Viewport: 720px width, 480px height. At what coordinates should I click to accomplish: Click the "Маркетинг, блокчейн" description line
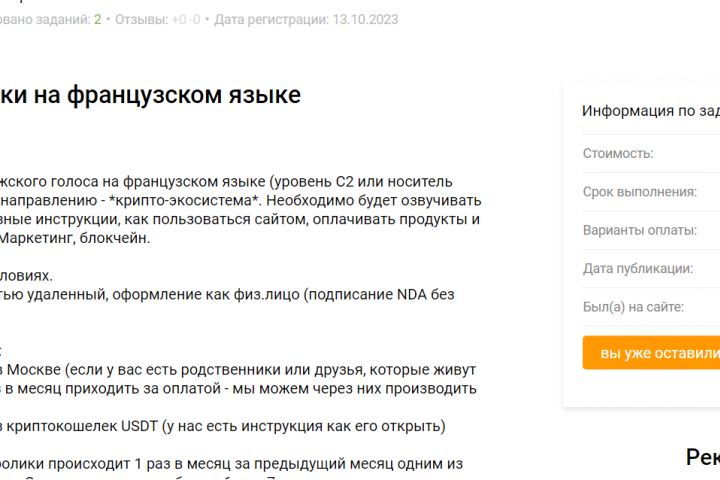[75, 239]
